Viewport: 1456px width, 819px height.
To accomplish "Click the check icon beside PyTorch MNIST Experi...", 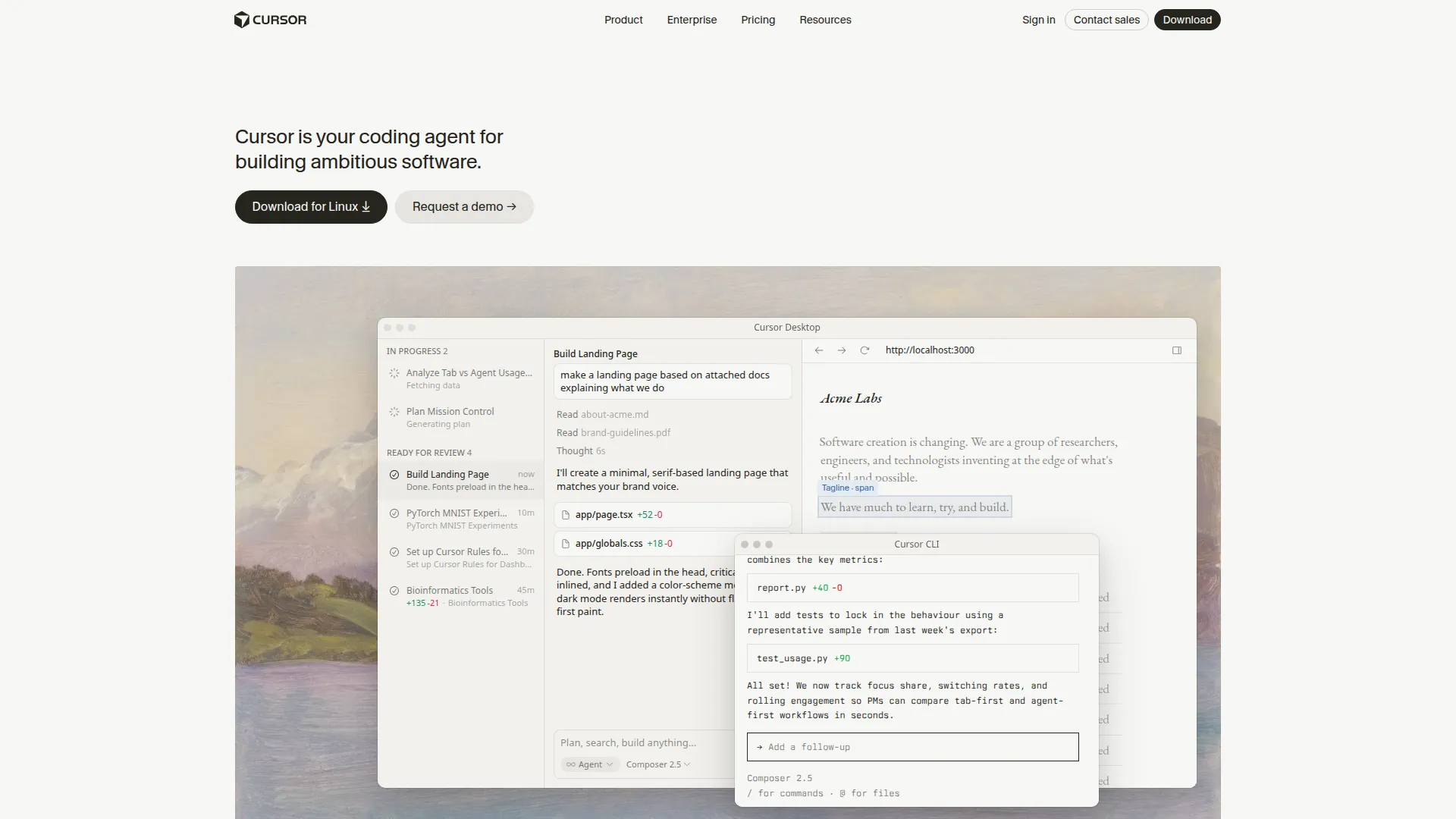I will tap(394, 513).
